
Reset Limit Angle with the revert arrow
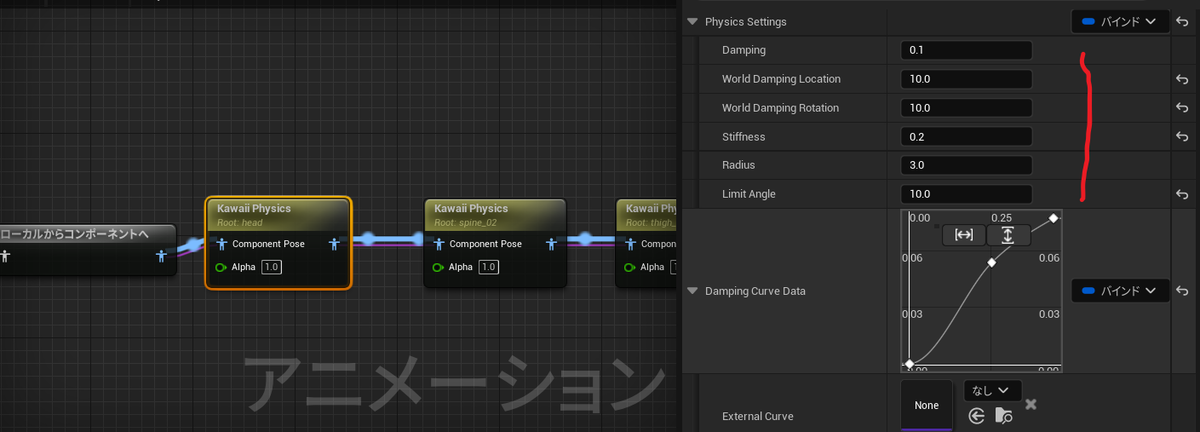pyautogui.click(x=1181, y=194)
